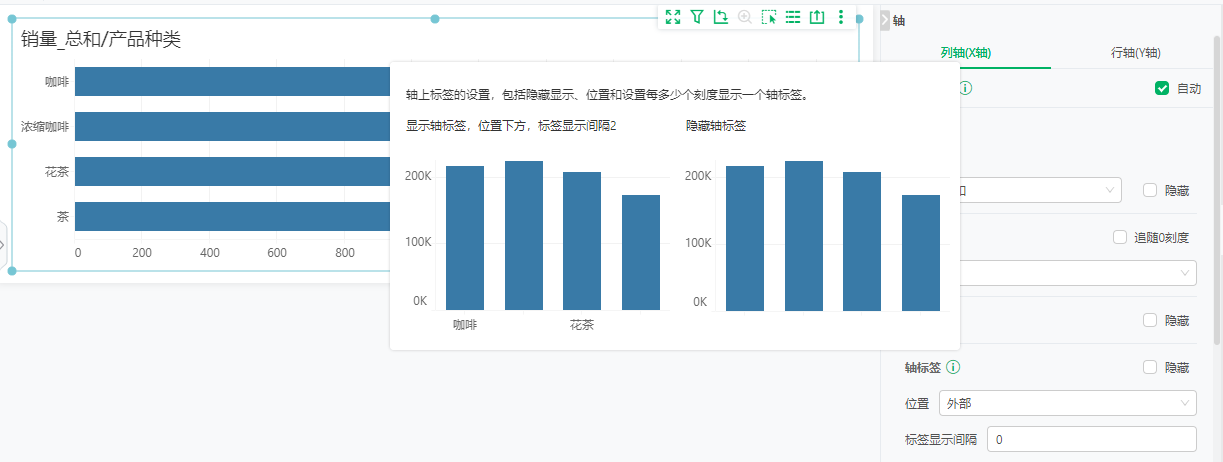Enable the 追随0刻度 checkbox
1223x462 pixels.
tap(1120, 237)
